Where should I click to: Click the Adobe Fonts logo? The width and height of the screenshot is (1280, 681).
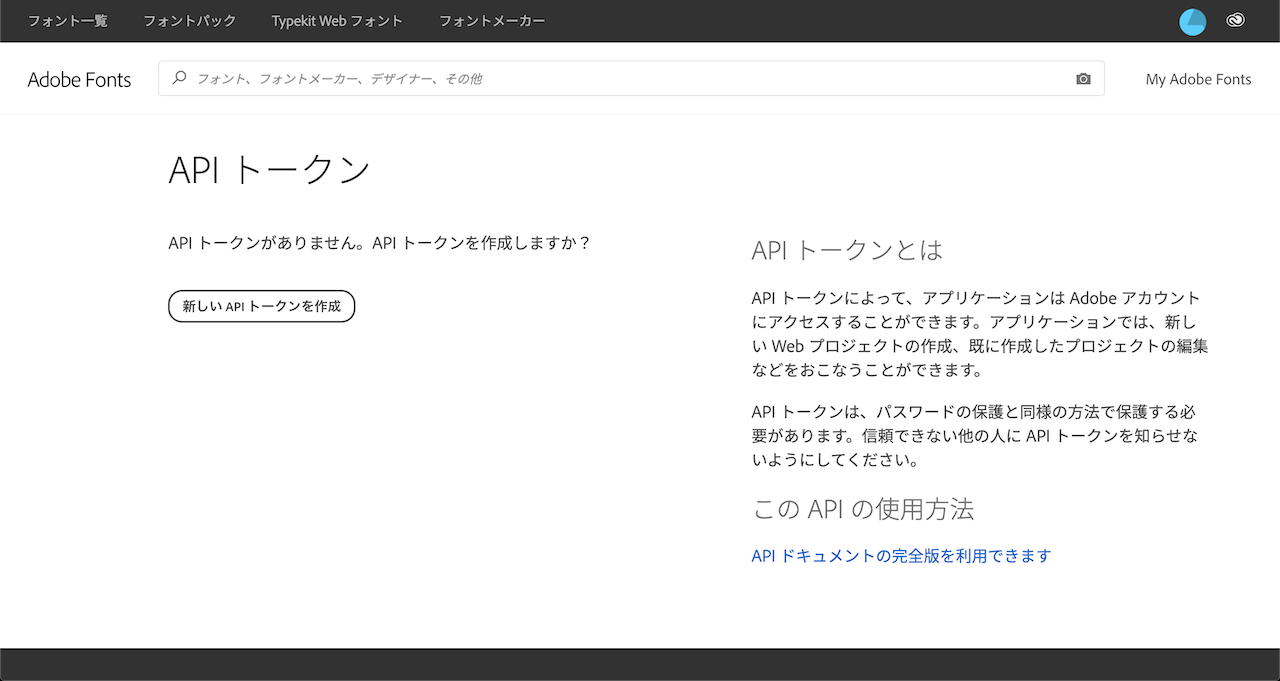(x=79, y=80)
